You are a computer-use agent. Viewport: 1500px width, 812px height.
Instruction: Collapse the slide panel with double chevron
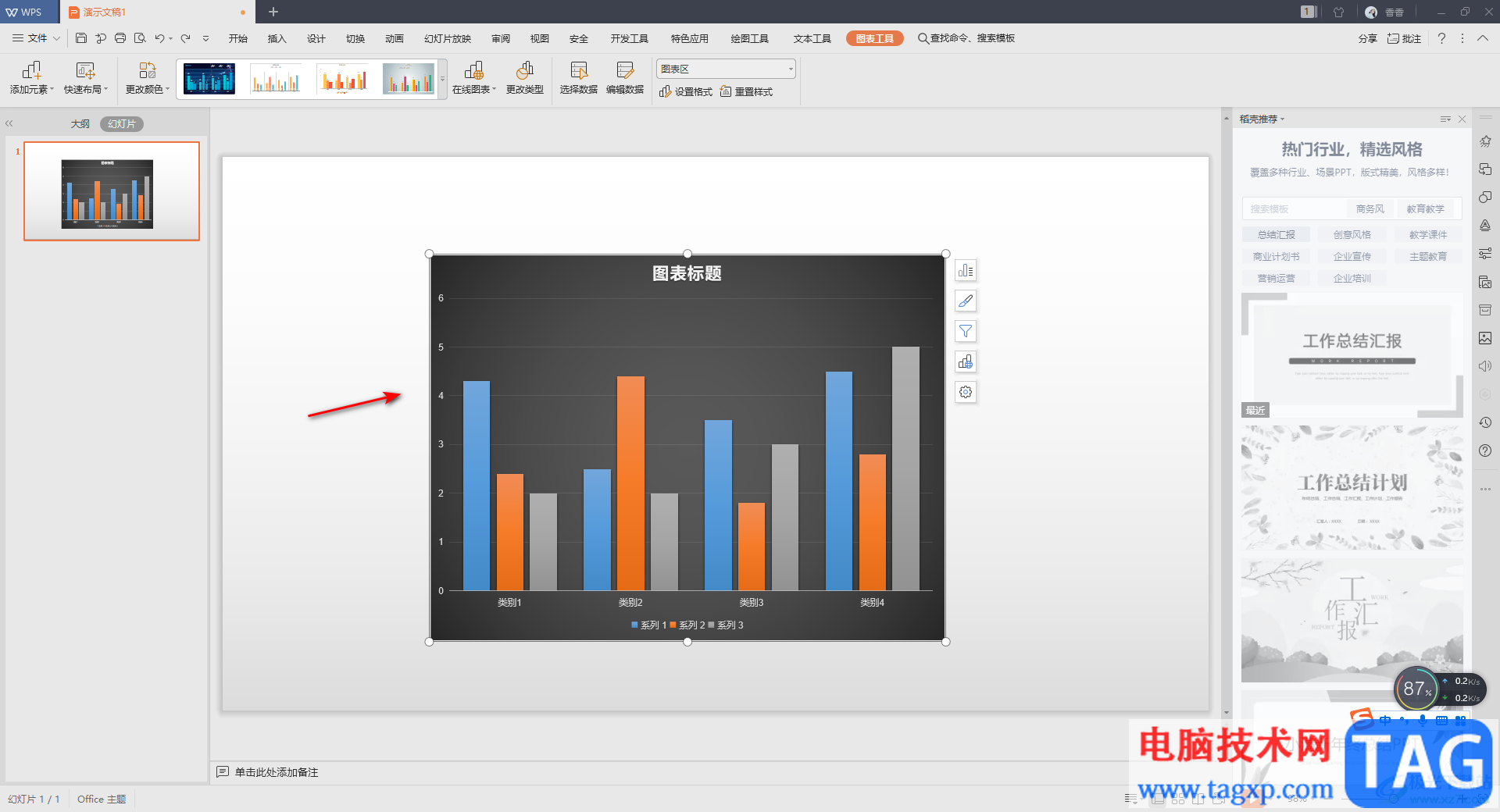pyautogui.click(x=9, y=123)
